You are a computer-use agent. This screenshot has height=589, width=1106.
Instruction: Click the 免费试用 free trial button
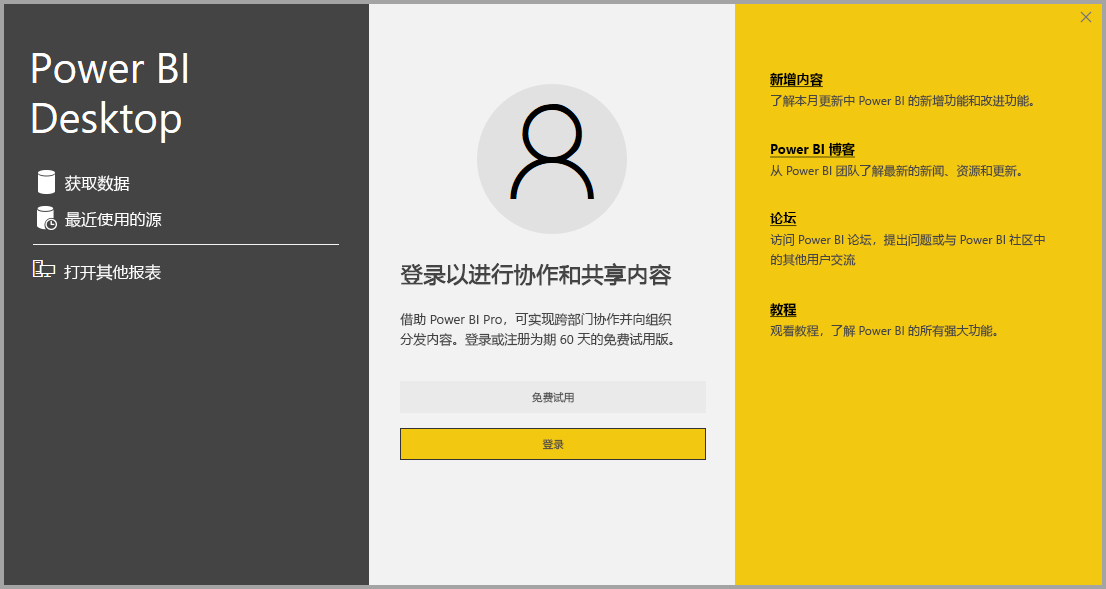coord(553,397)
